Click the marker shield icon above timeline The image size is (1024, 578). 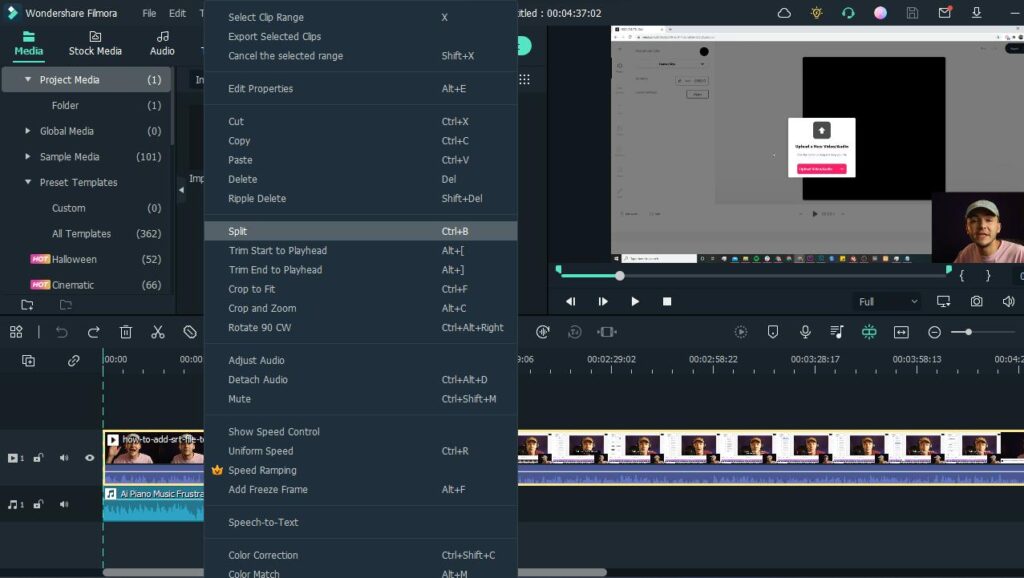coord(773,332)
